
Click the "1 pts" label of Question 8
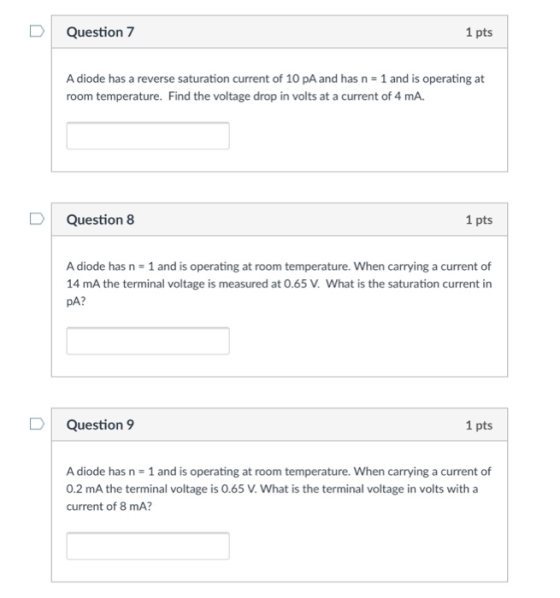479,220
